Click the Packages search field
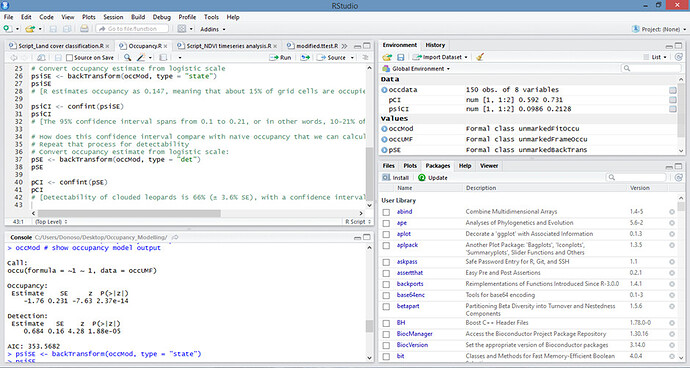690x368 pixels. tap(636, 177)
